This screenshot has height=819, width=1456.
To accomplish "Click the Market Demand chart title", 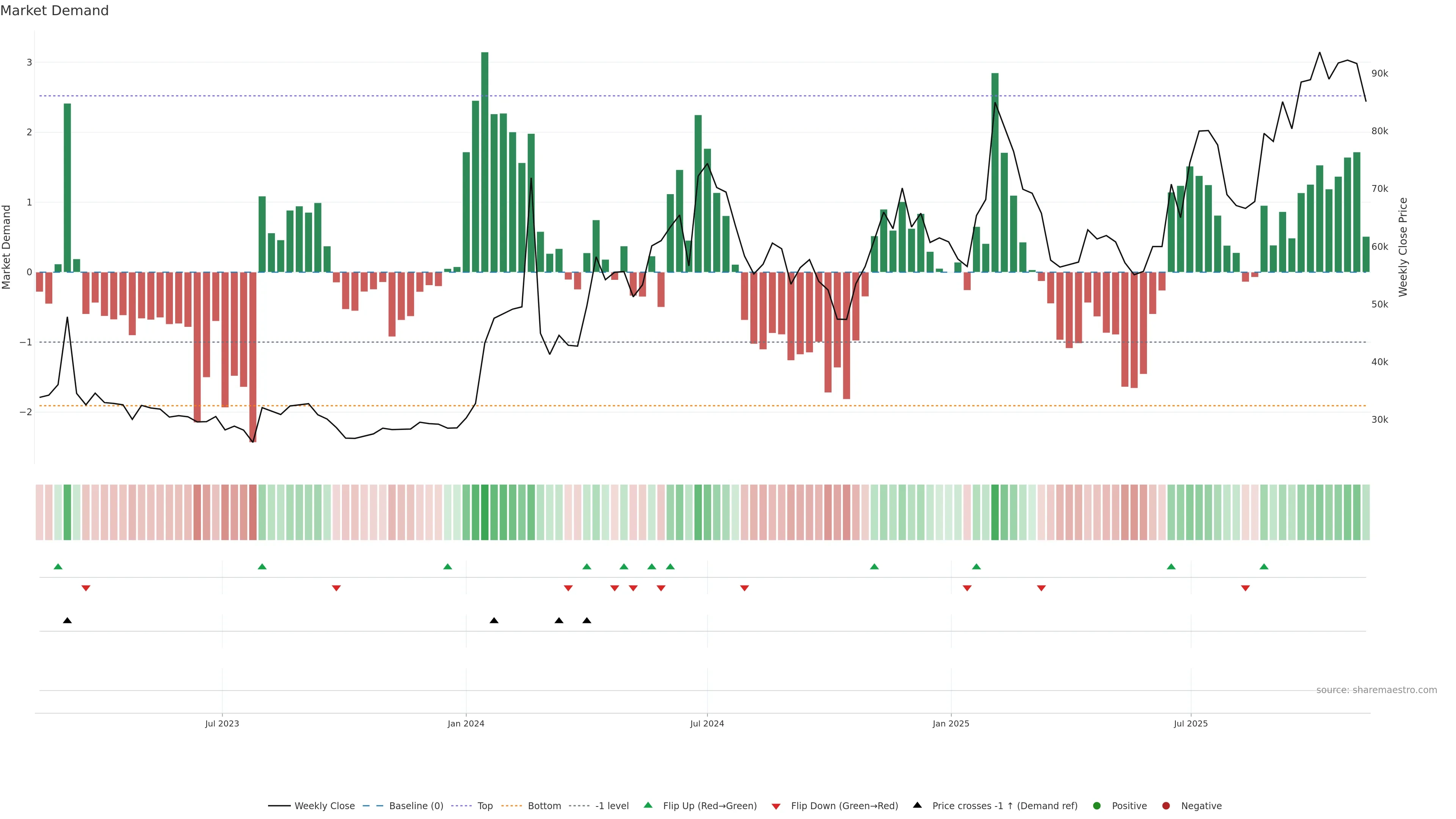I will 54,11.
